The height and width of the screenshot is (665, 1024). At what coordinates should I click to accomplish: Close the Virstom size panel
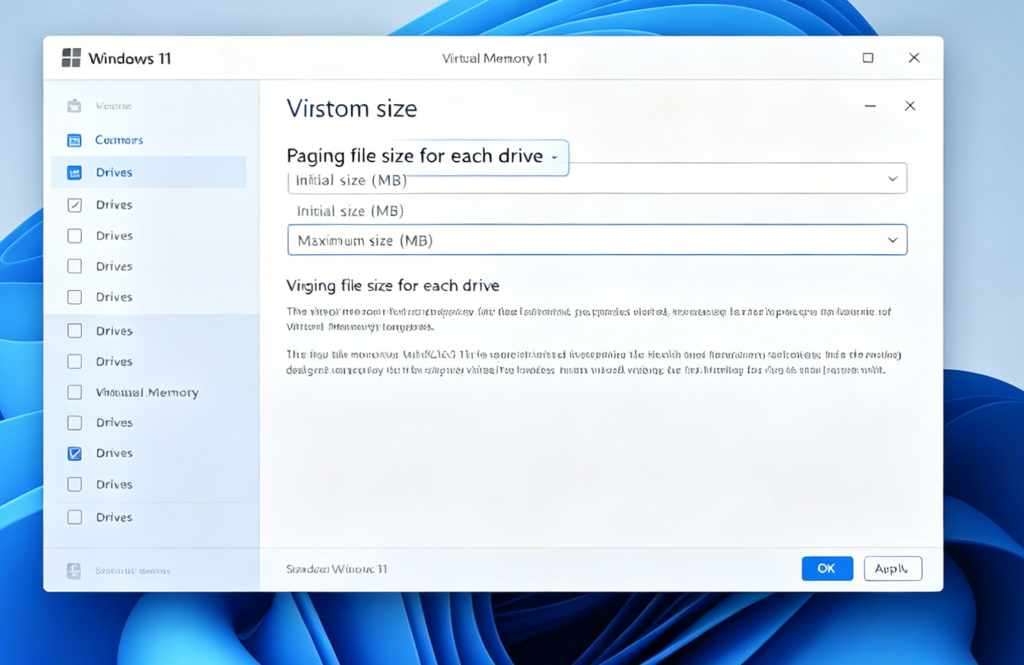tap(910, 106)
